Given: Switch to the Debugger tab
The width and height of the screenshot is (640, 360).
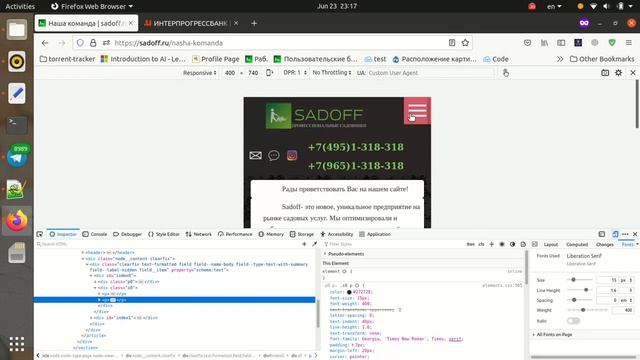Looking at the screenshot, I should [128, 234].
